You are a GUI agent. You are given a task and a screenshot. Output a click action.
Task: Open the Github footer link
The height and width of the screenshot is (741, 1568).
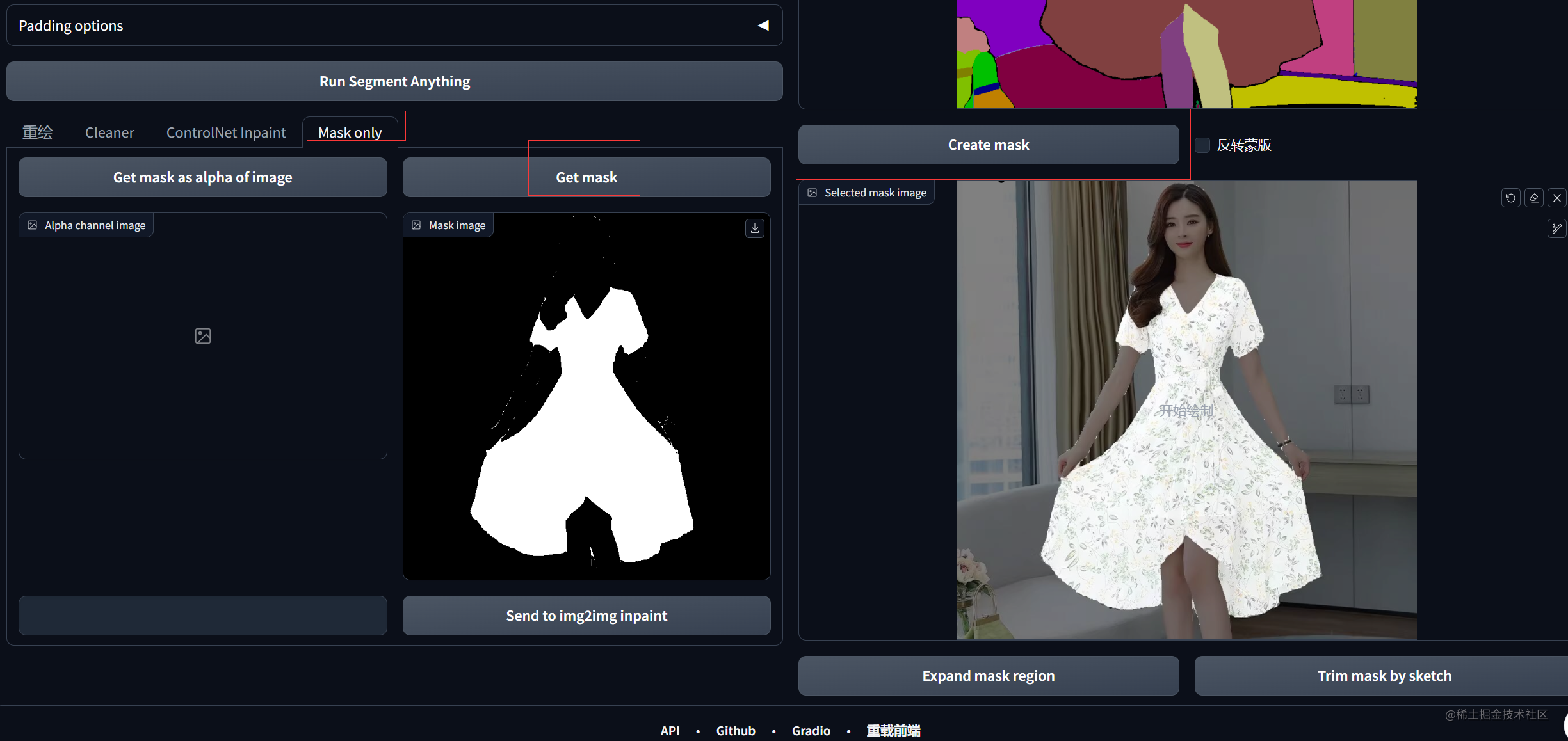pyautogui.click(x=736, y=731)
